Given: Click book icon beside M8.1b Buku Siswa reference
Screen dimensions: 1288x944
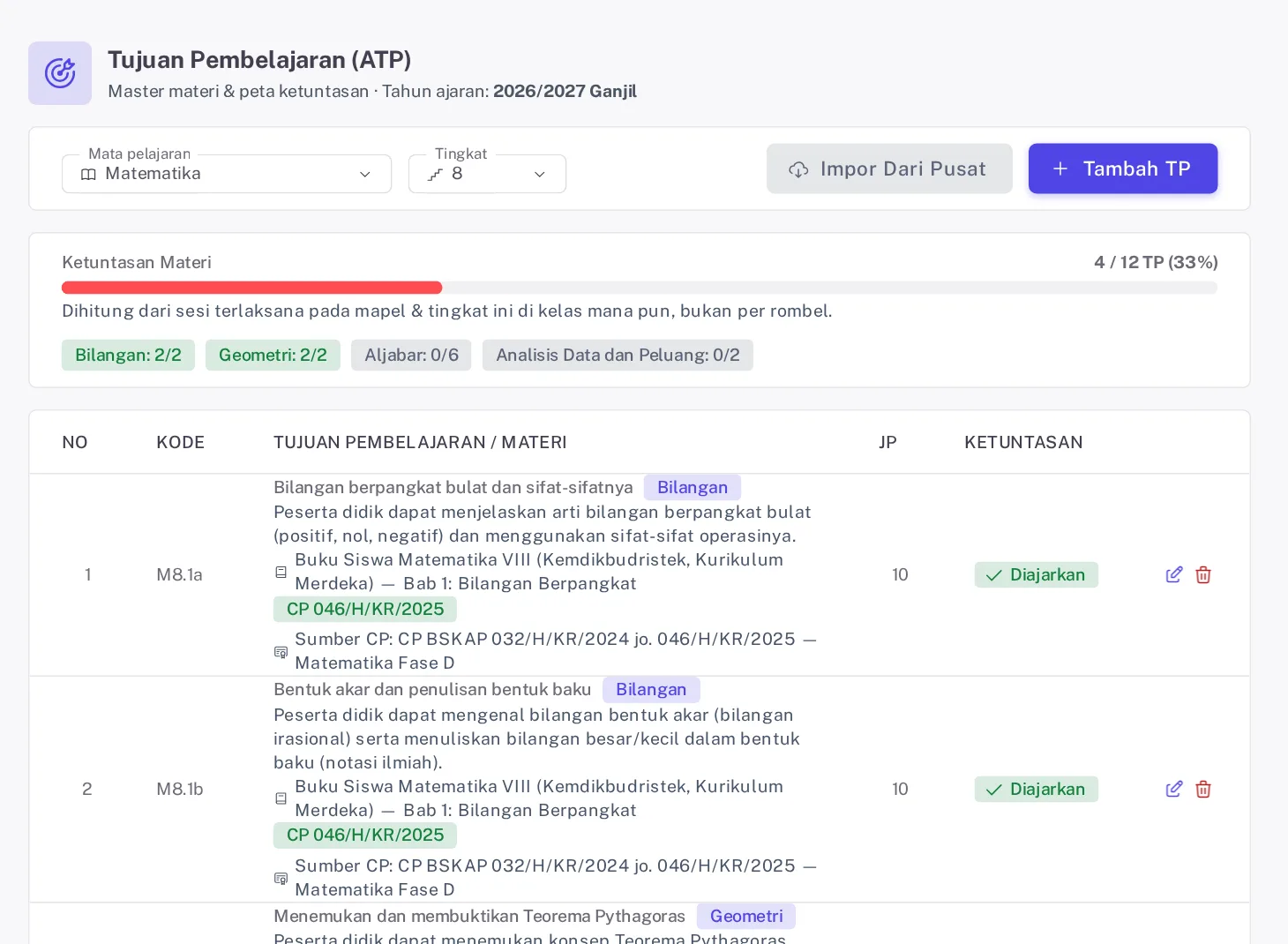Looking at the screenshot, I should click(x=281, y=798).
